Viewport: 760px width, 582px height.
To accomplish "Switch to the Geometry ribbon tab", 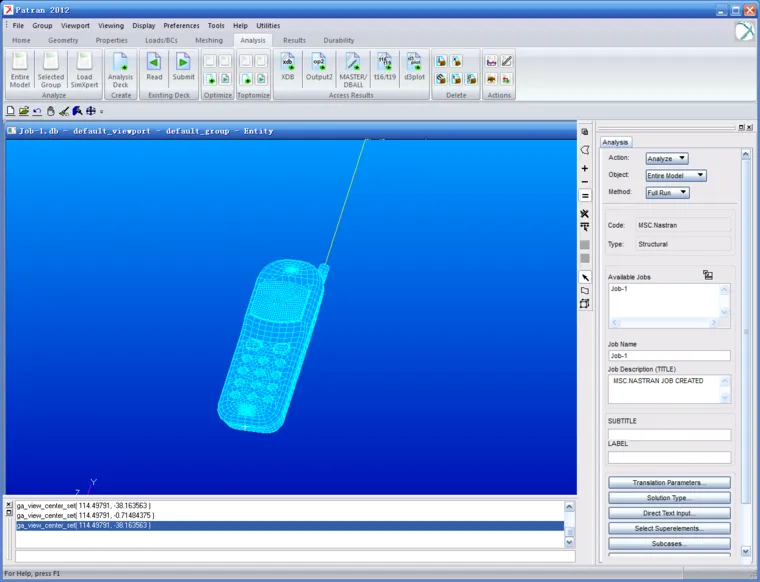I will click(63, 40).
